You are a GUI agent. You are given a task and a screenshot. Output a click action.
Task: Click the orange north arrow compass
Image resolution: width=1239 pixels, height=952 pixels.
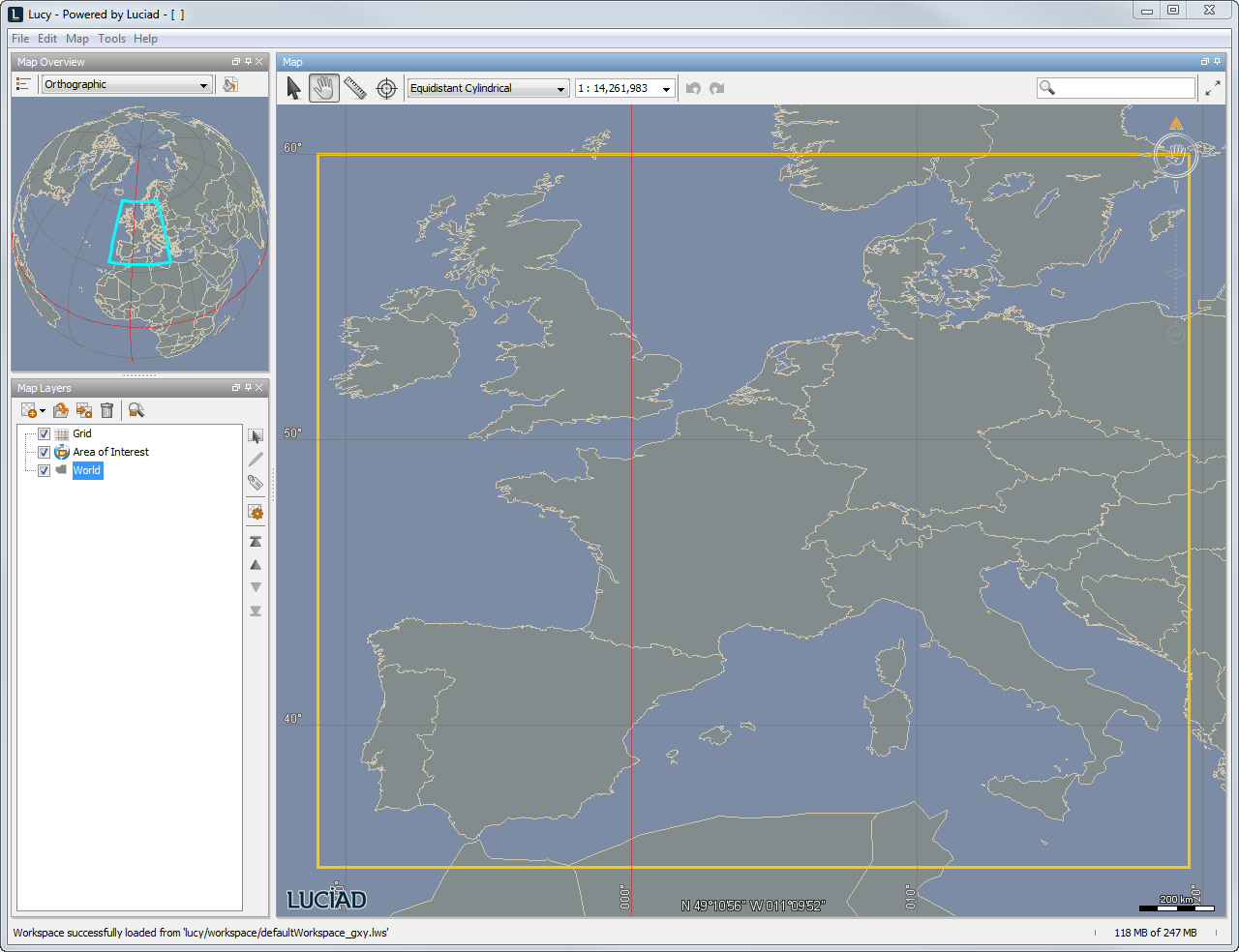[x=1176, y=124]
